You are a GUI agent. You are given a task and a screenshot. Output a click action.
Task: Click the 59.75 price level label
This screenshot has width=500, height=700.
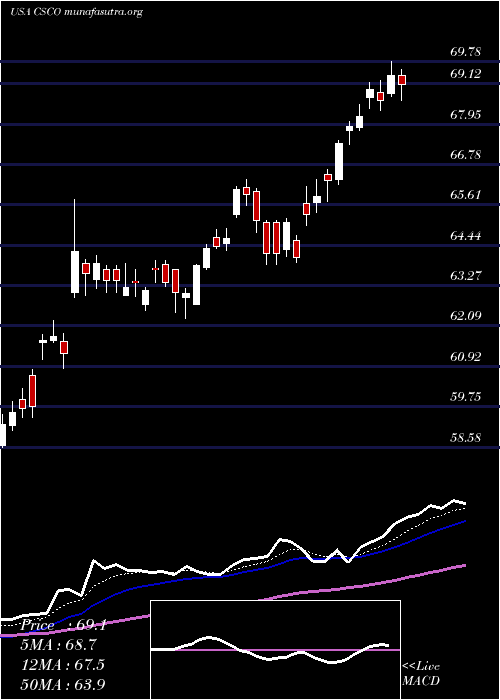point(466,397)
